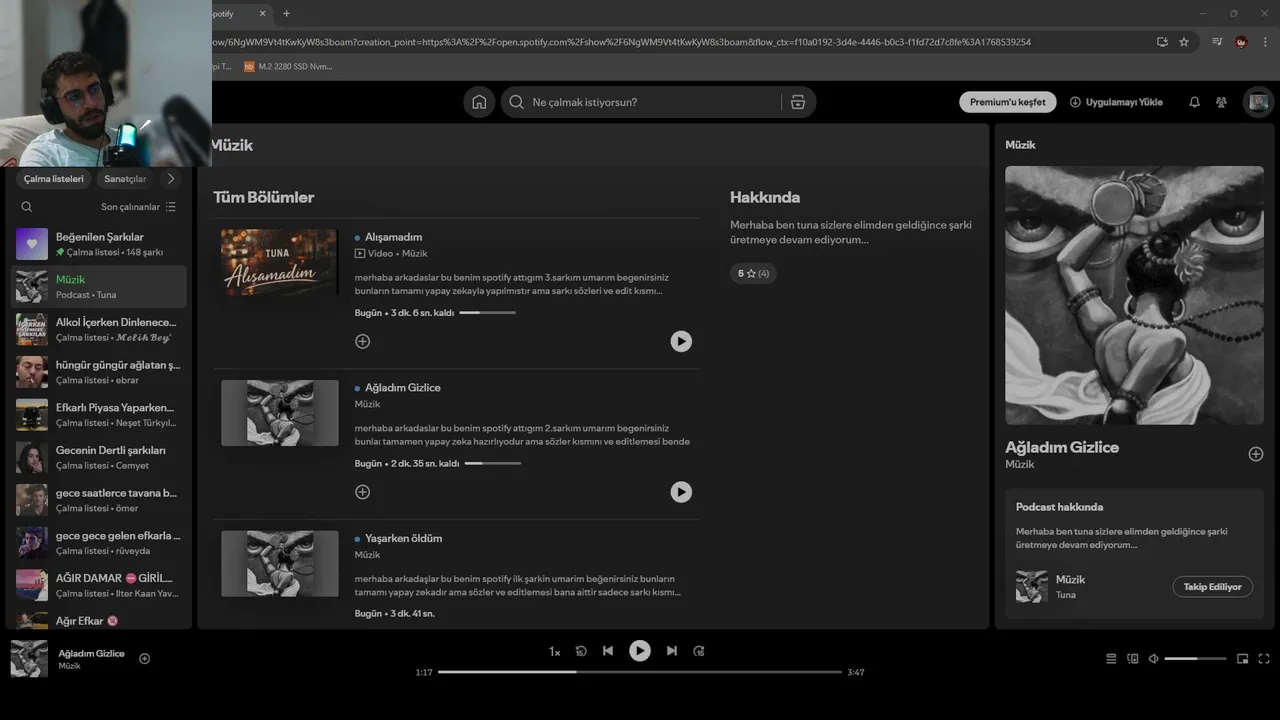Click the search magnifier in top bar

[516, 102]
